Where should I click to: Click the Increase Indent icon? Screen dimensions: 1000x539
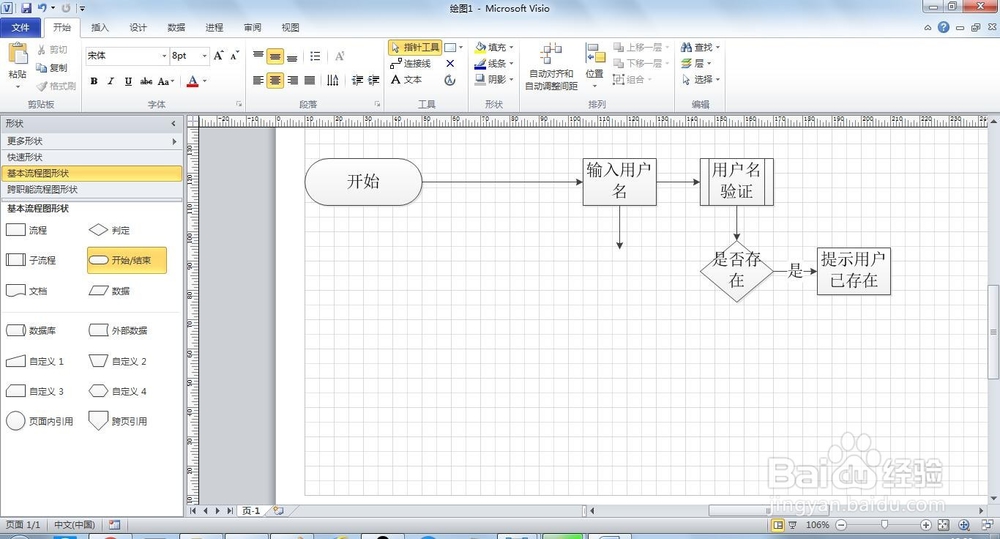(x=374, y=80)
